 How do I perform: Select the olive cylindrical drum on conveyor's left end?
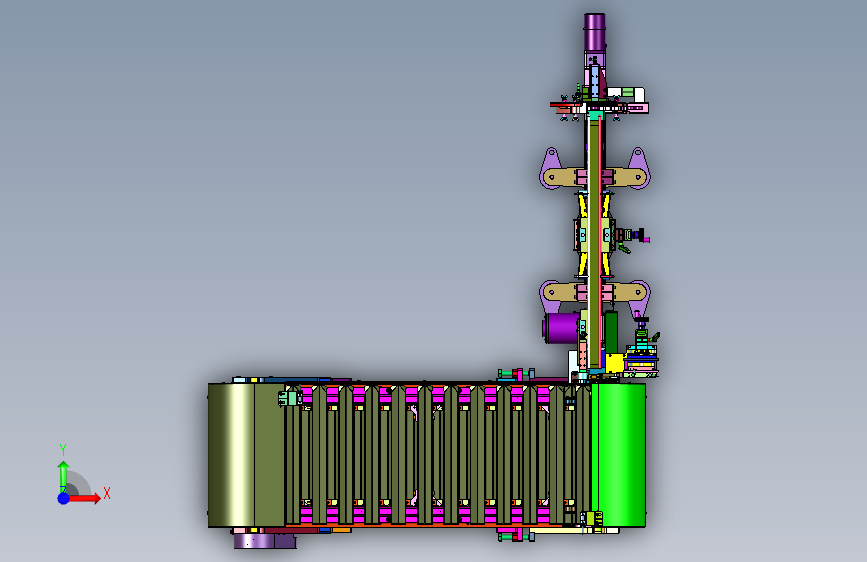(246, 455)
